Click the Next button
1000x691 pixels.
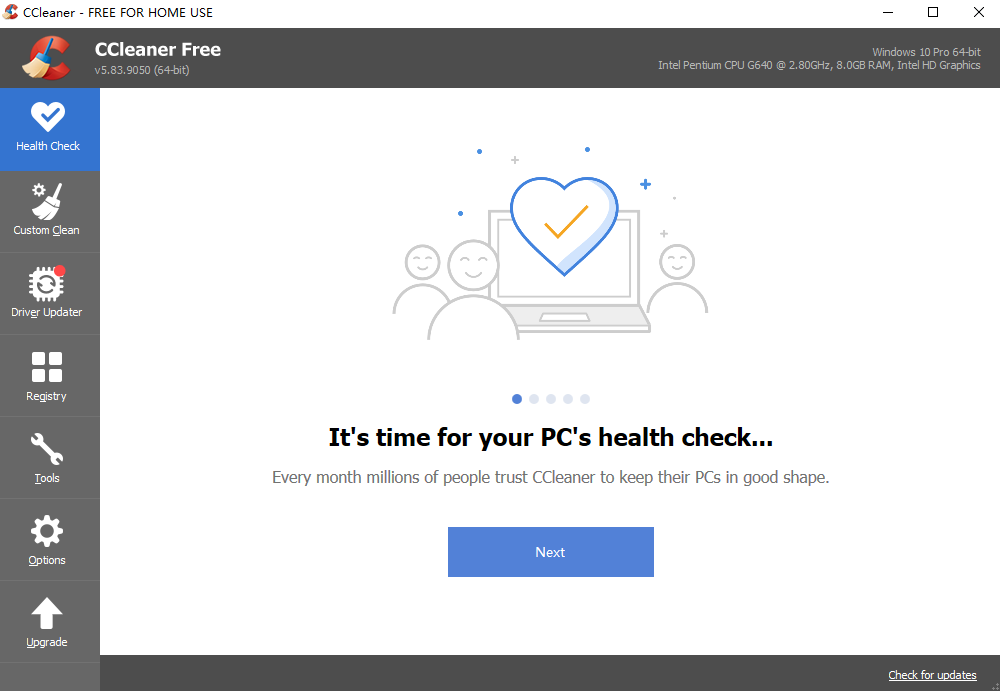pos(550,552)
